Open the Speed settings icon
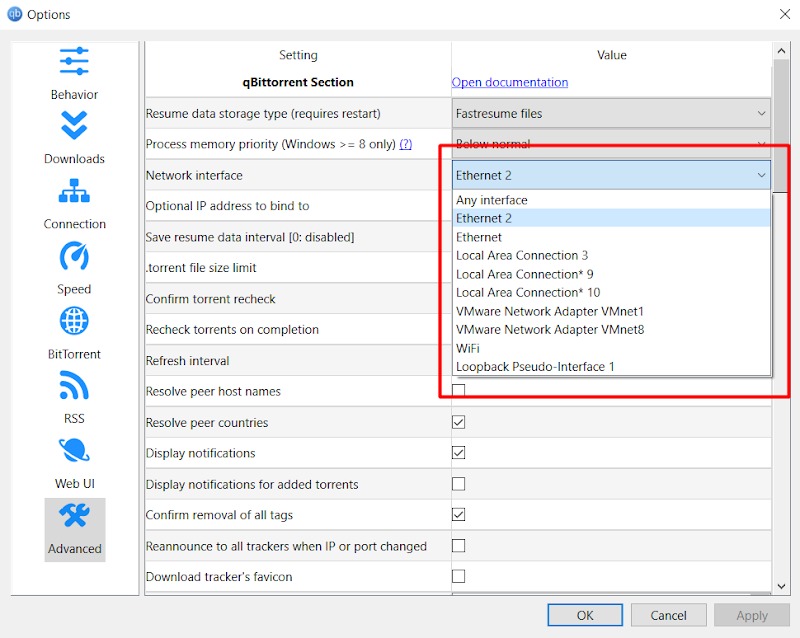This screenshot has width=800, height=638. click(74, 256)
